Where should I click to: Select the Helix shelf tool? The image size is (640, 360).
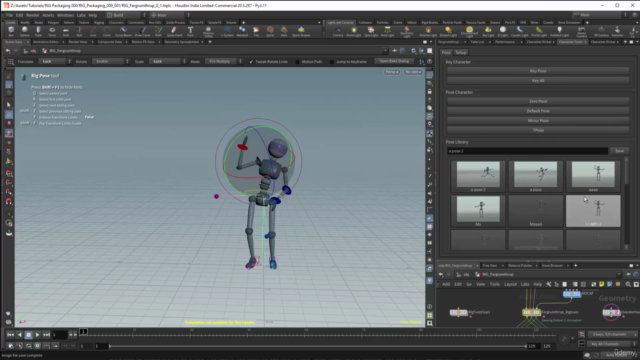(x=284, y=31)
